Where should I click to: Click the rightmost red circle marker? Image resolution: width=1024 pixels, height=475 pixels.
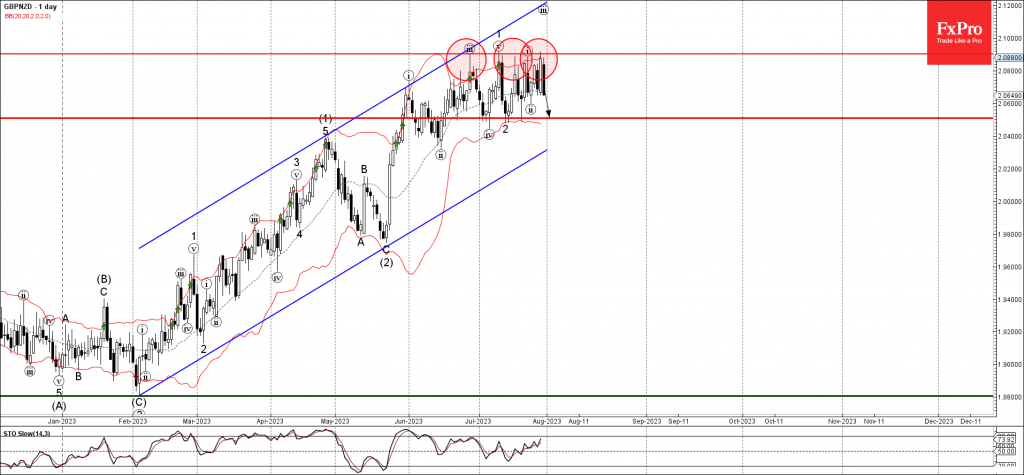click(538, 59)
